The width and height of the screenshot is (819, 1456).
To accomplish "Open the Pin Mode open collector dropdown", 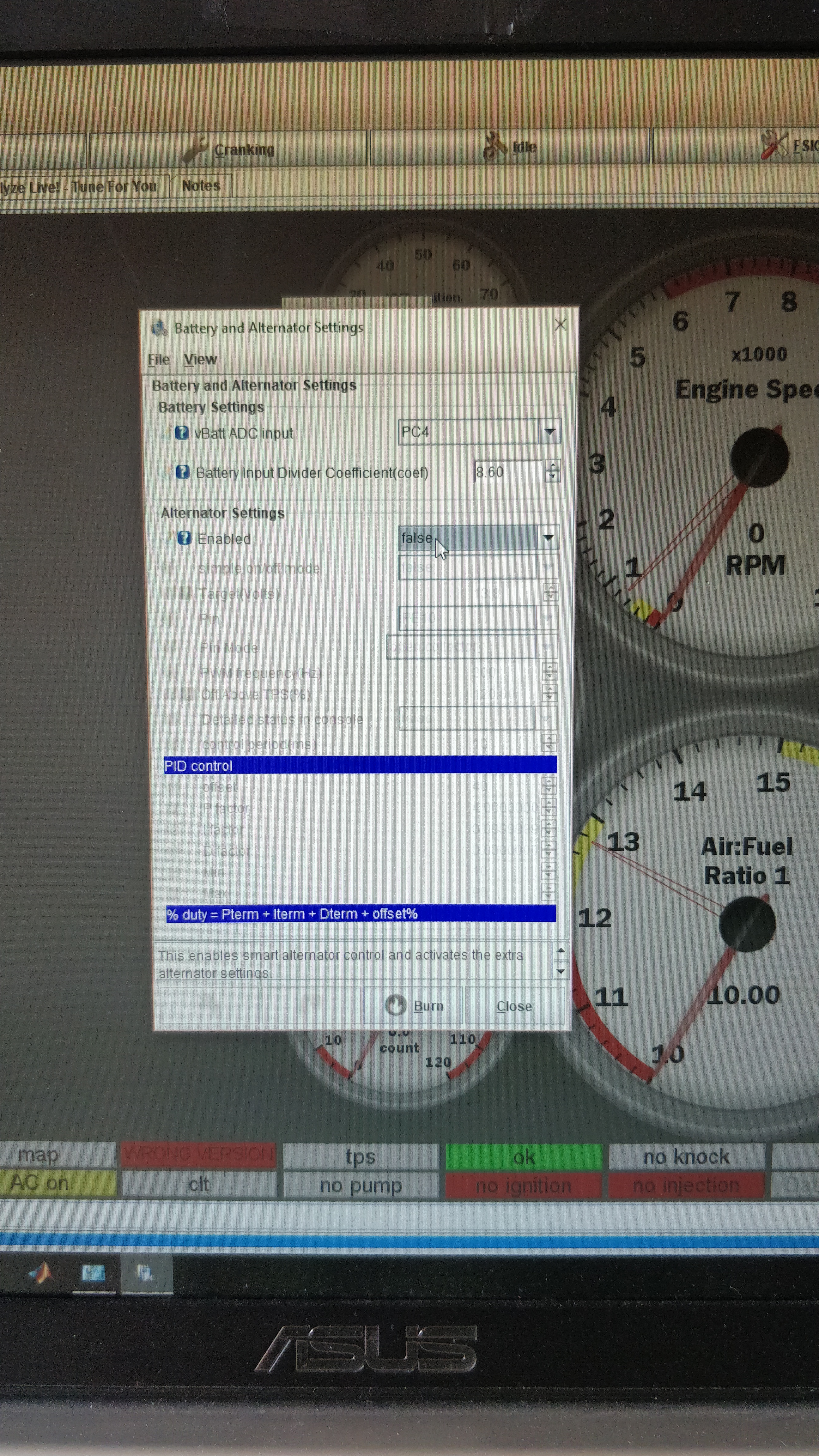I will point(546,646).
